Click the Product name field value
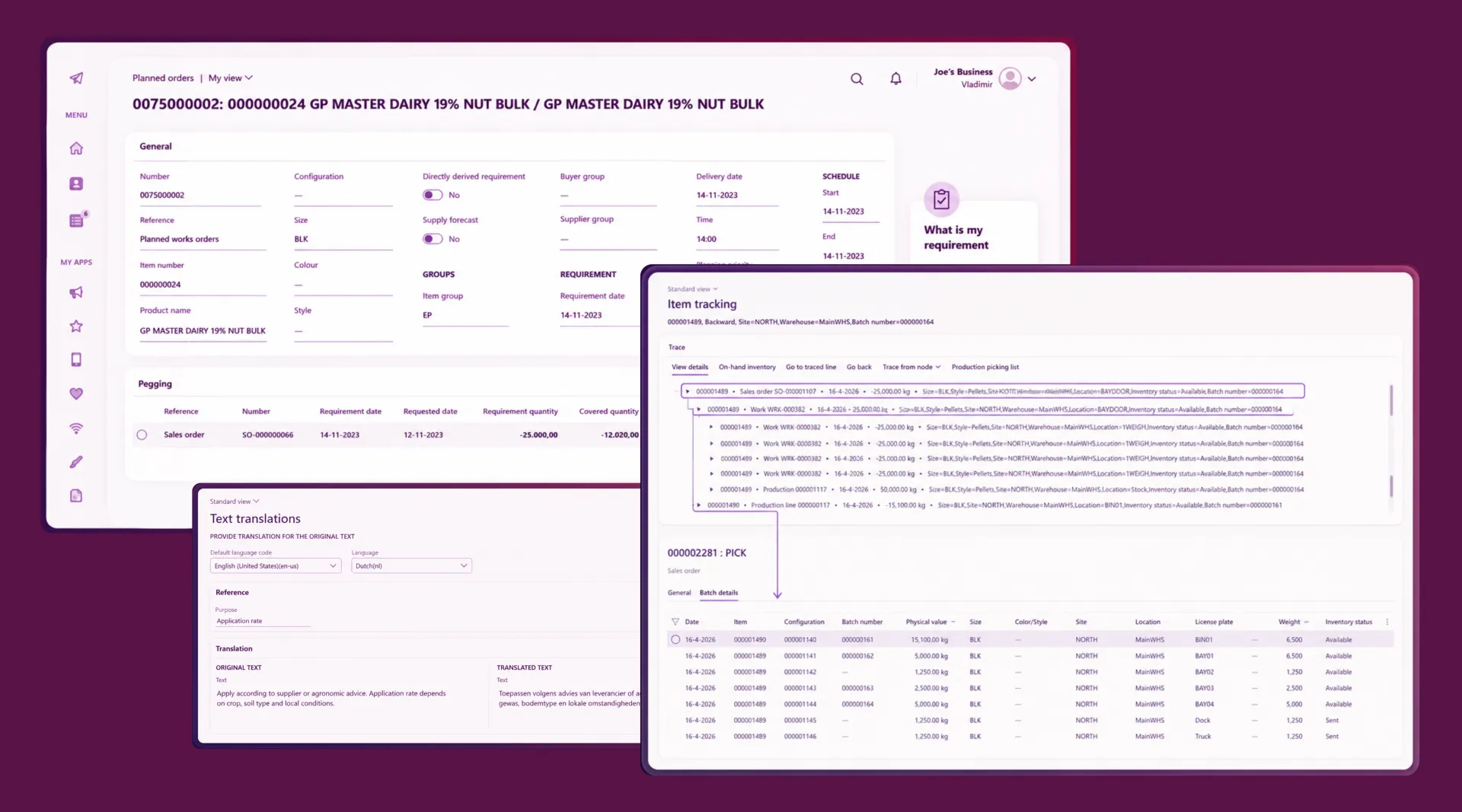 pos(203,331)
